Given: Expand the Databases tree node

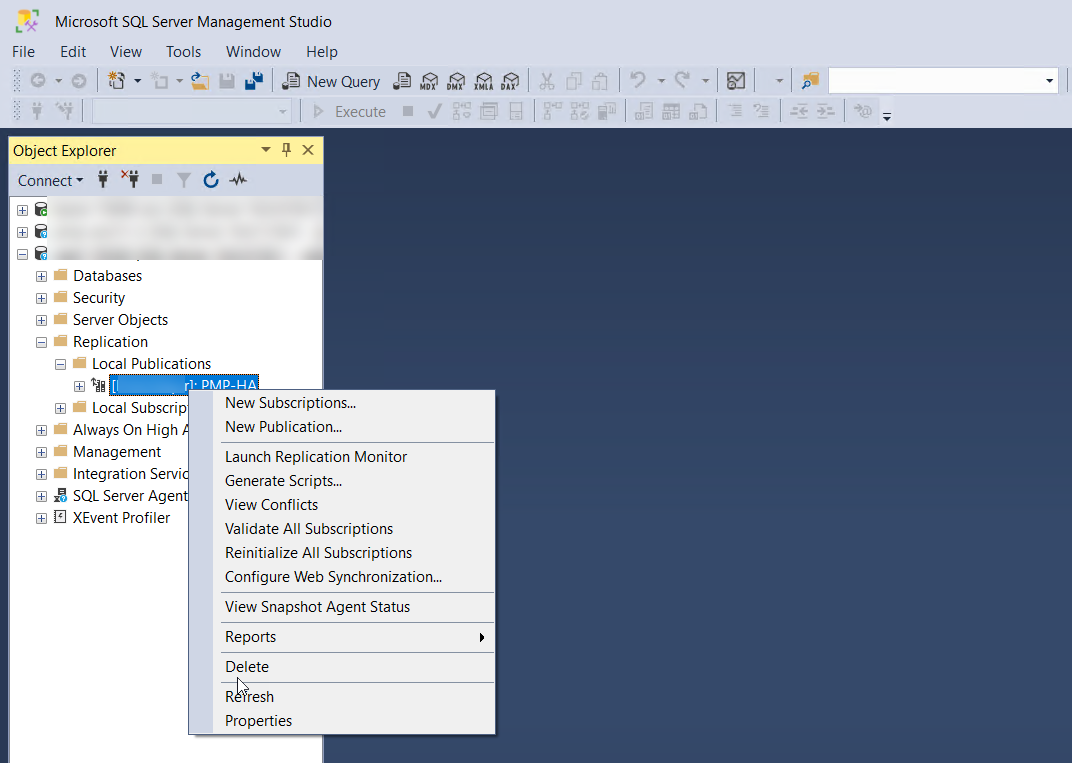Looking at the screenshot, I should coord(41,276).
